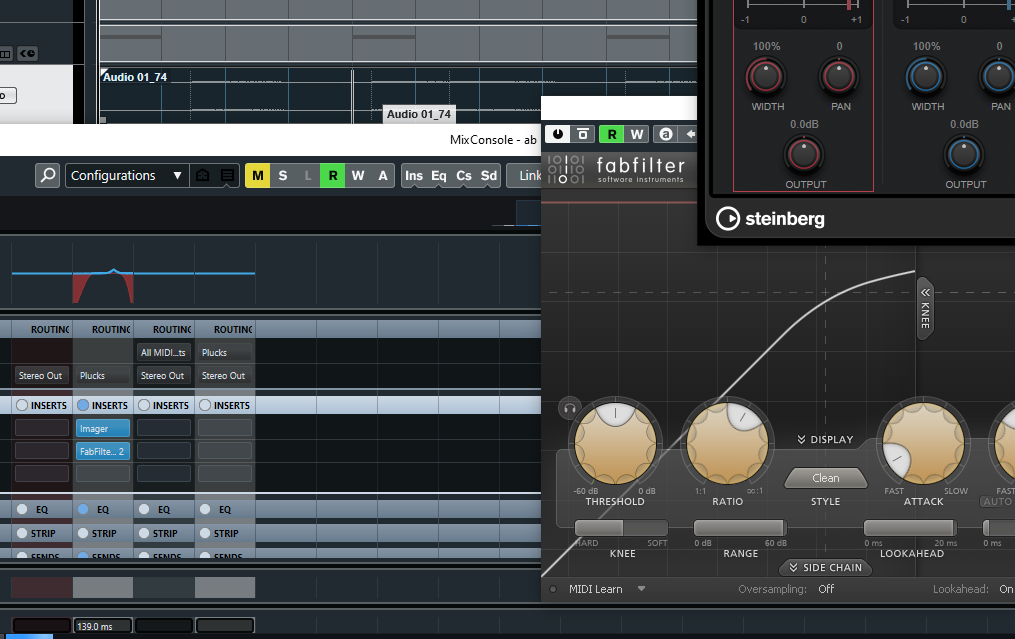This screenshot has width=1015, height=639.
Task: Click the blue band WIDTH knob in Imager
Action: [x=926, y=77]
